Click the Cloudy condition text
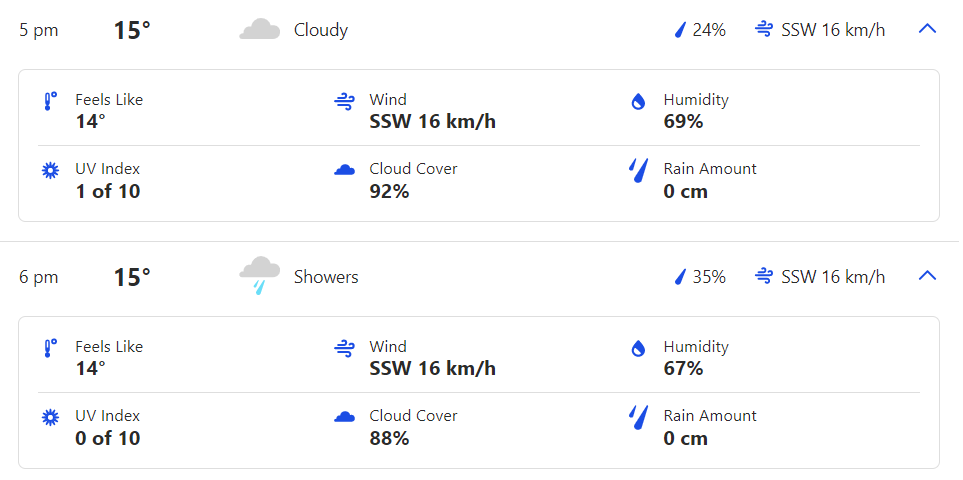Image resolution: width=963 pixels, height=480 pixels. pyautogui.click(x=321, y=30)
